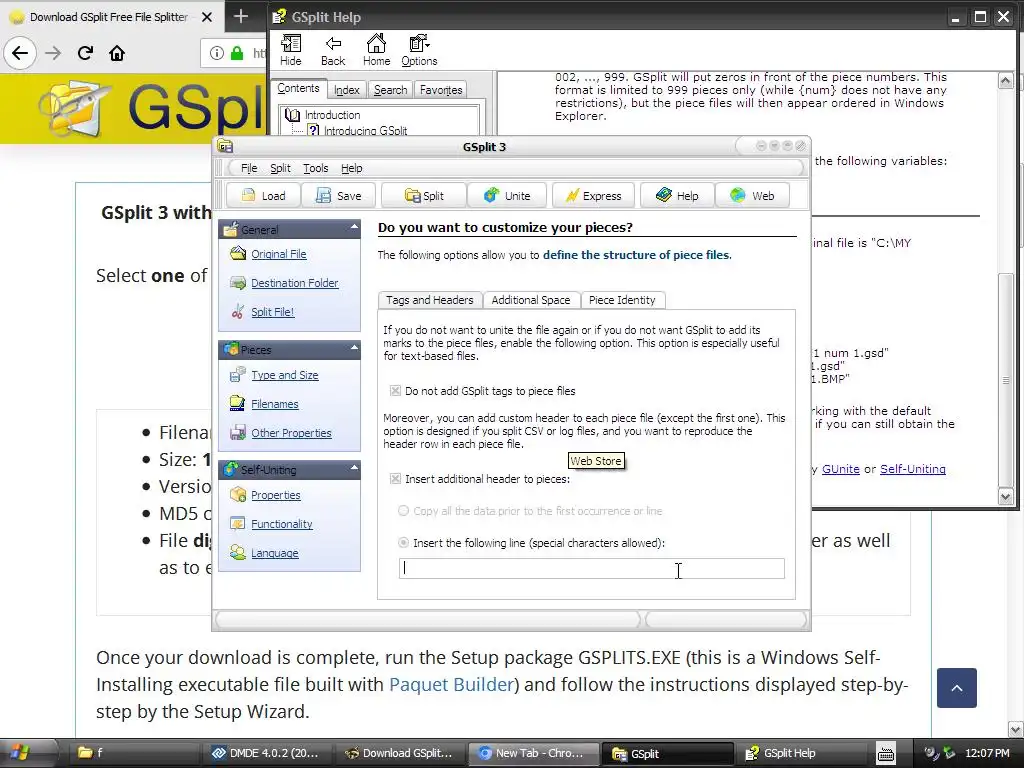Switch to the Search tab in Help
1024x768 pixels.
click(x=391, y=90)
